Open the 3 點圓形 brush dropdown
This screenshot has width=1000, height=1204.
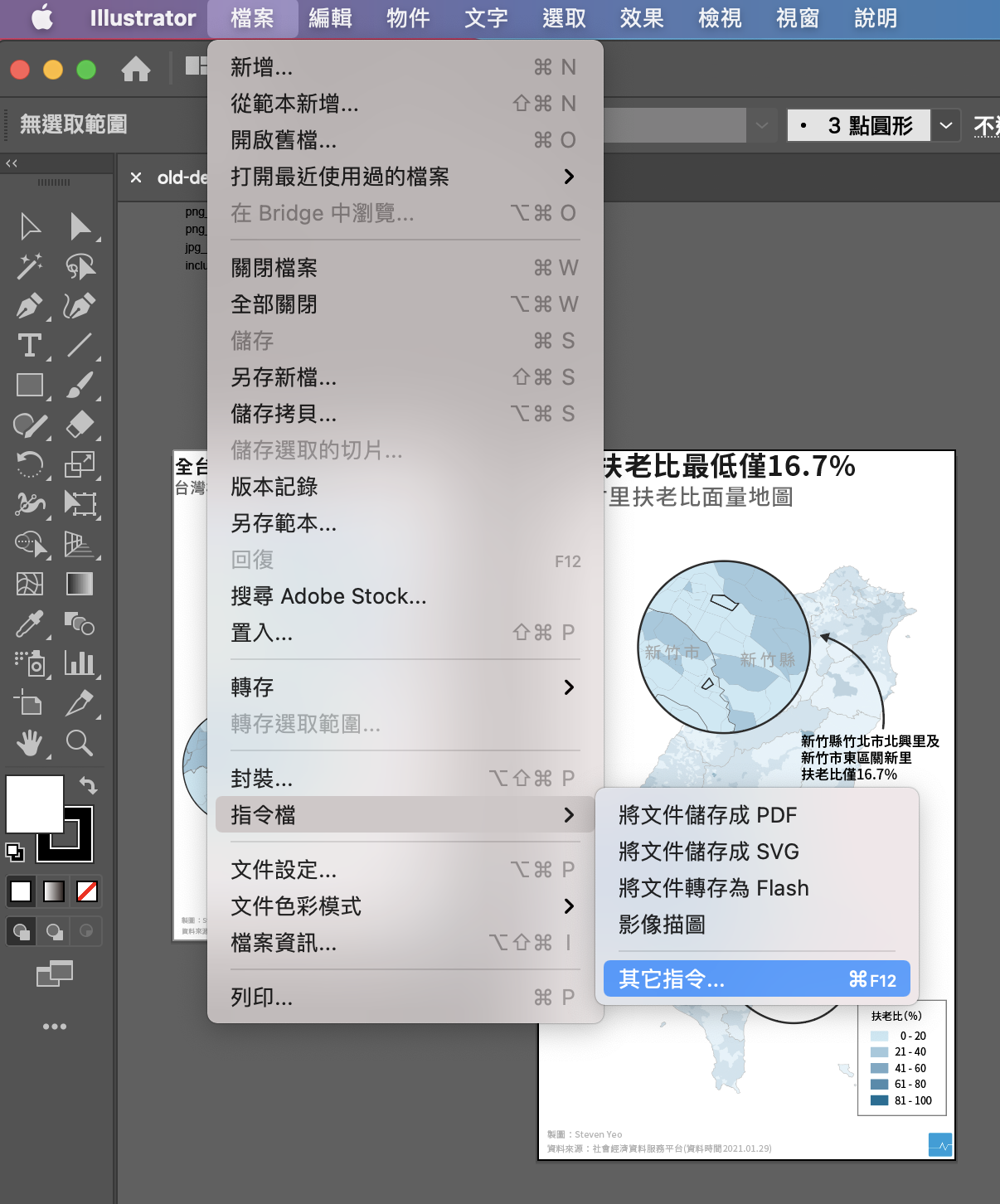coord(946,124)
